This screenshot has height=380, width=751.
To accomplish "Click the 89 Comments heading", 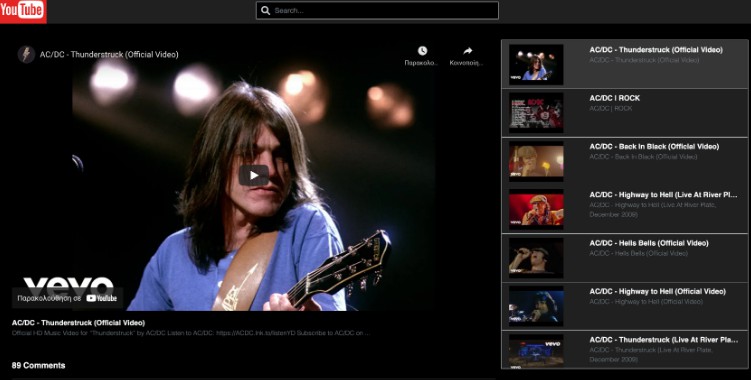I will point(38,365).
